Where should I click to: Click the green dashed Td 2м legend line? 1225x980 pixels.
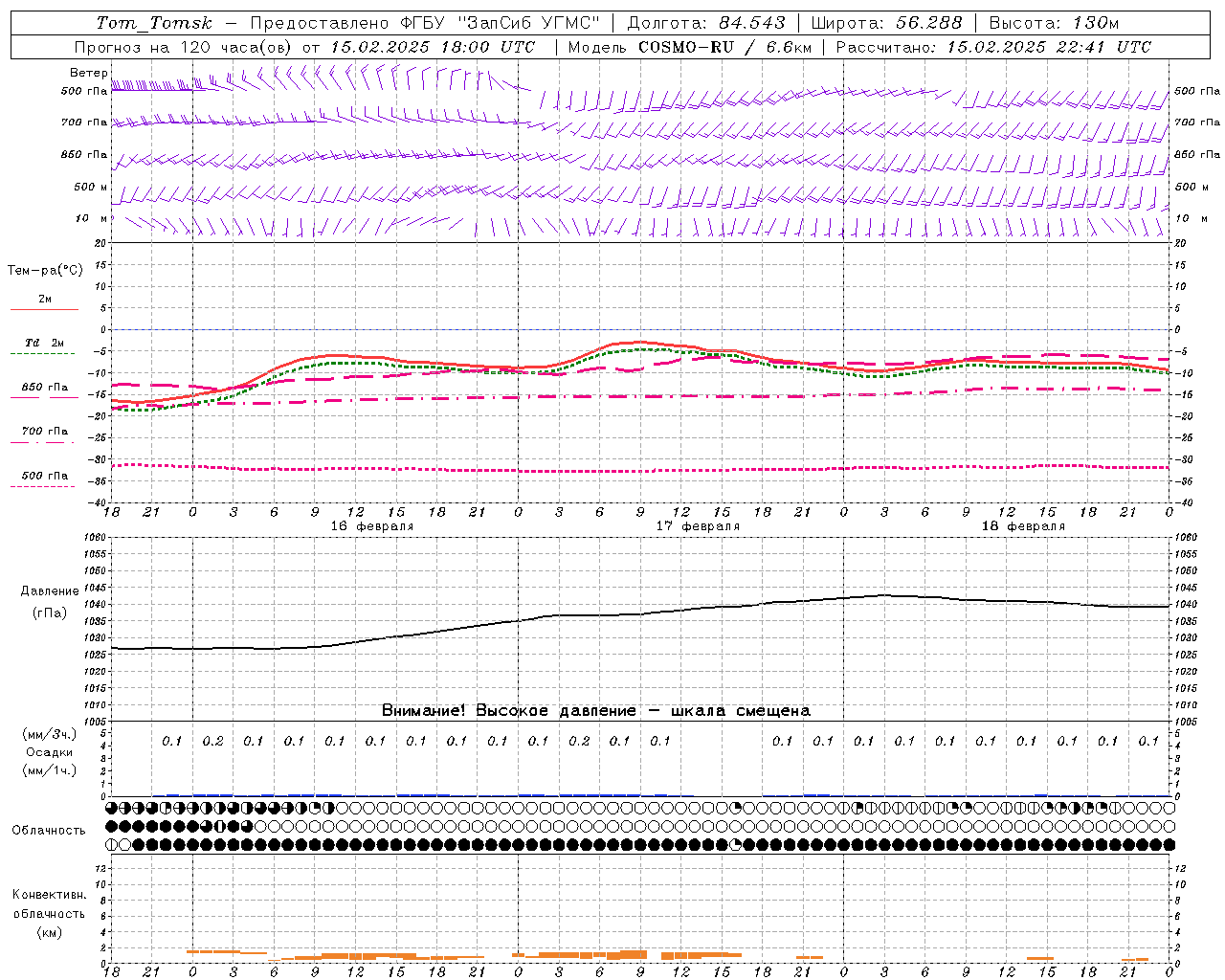(x=42, y=354)
